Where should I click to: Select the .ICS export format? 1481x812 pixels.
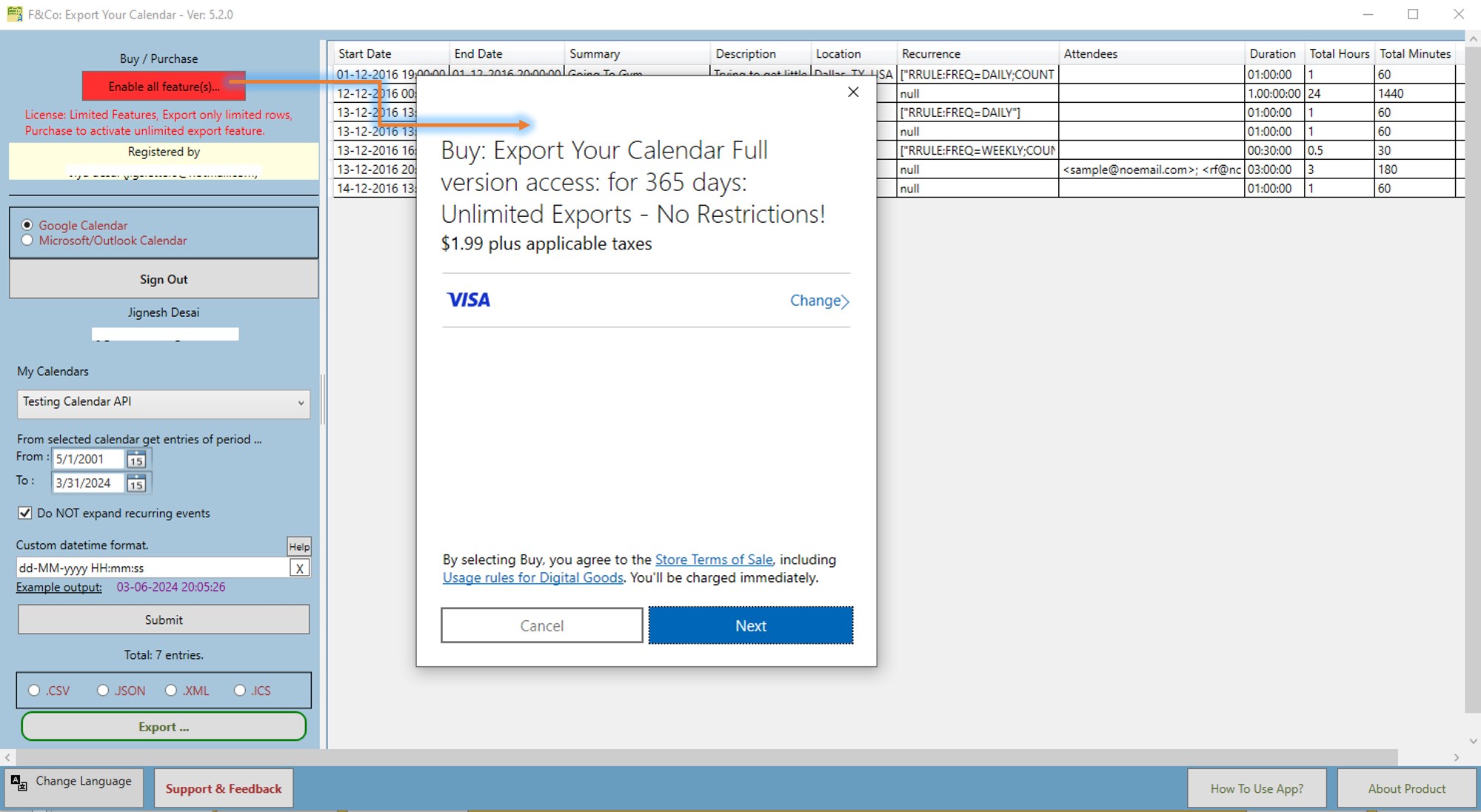240,691
